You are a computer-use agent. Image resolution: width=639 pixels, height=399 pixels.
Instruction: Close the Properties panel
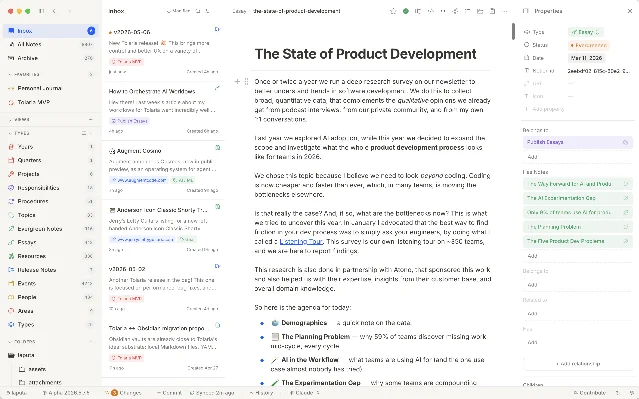[630, 11]
